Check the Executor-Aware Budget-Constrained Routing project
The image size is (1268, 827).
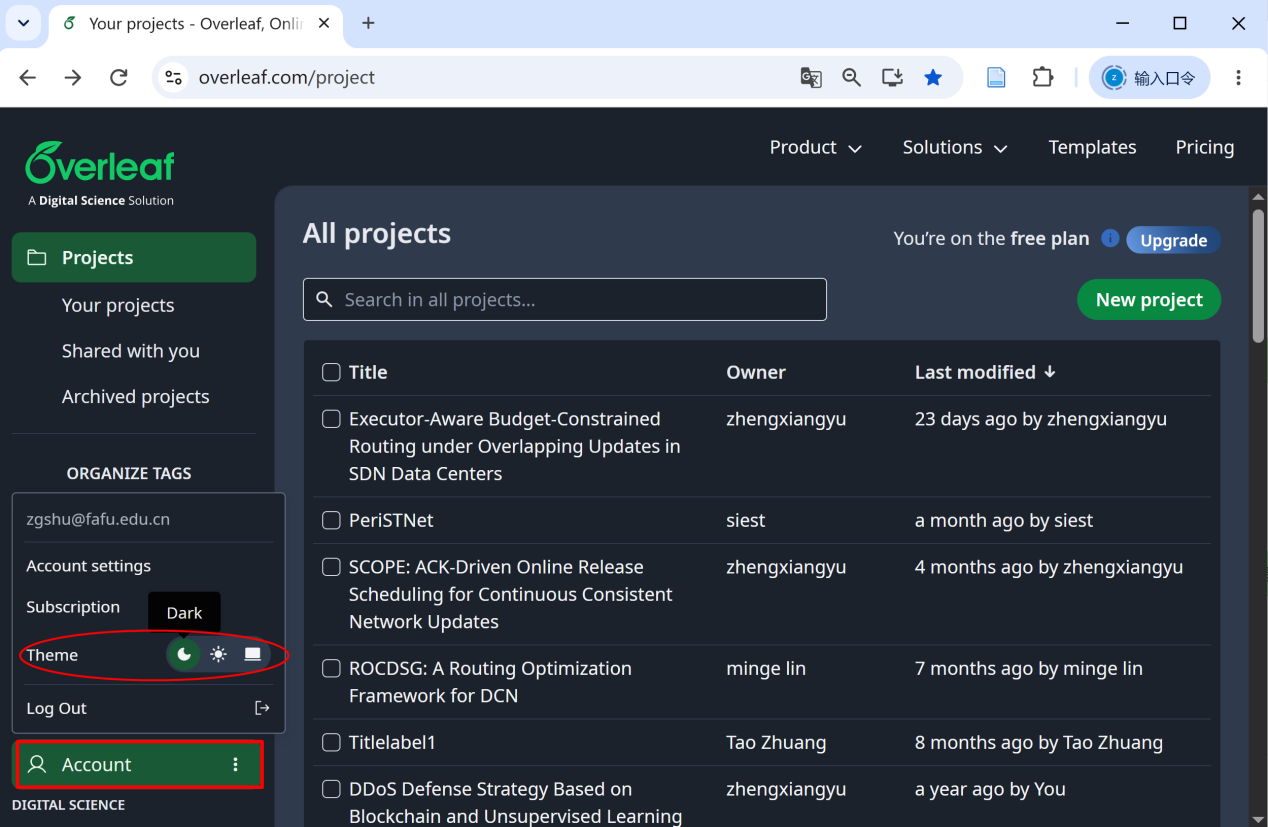[x=331, y=419]
